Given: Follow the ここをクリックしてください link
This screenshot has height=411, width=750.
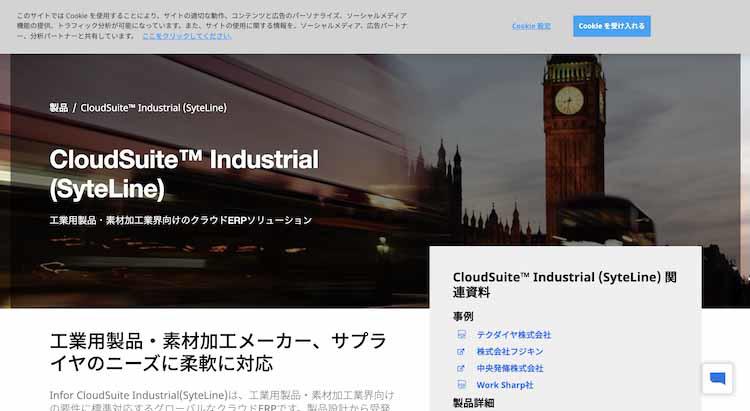Looking at the screenshot, I should coord(187,36).
